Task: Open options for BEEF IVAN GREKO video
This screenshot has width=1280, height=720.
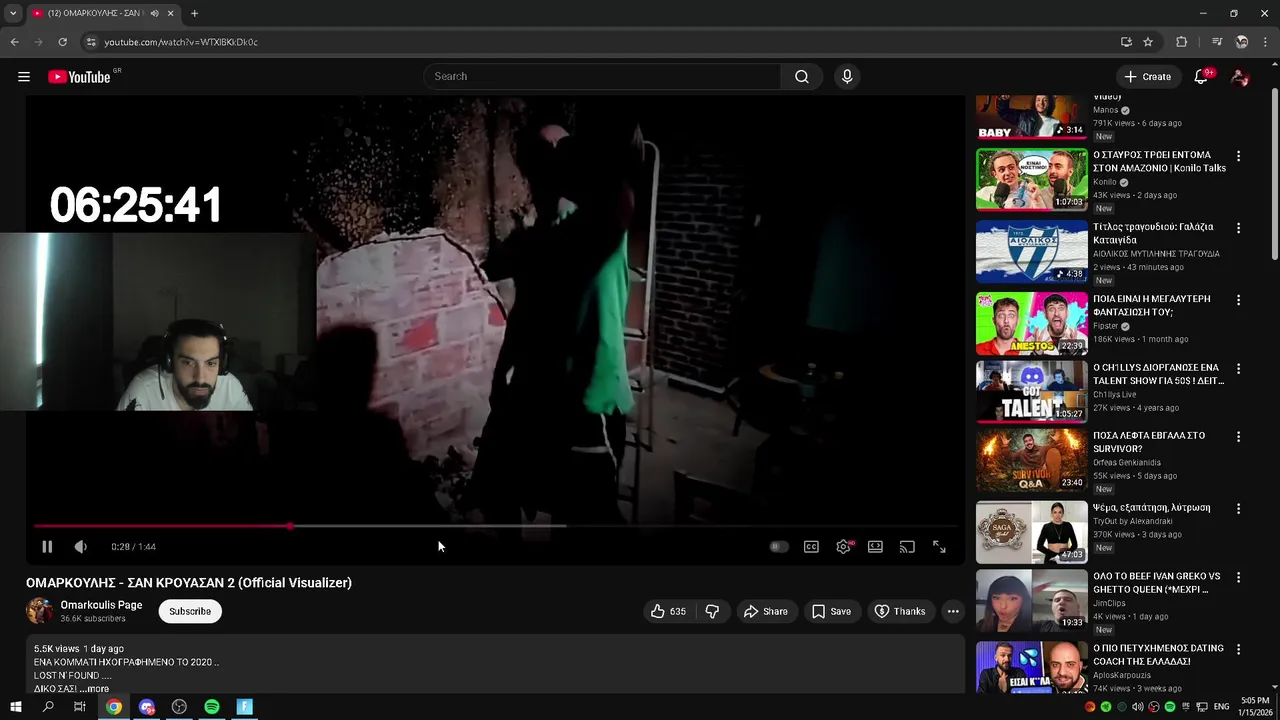Action: tap(1238, 578)
